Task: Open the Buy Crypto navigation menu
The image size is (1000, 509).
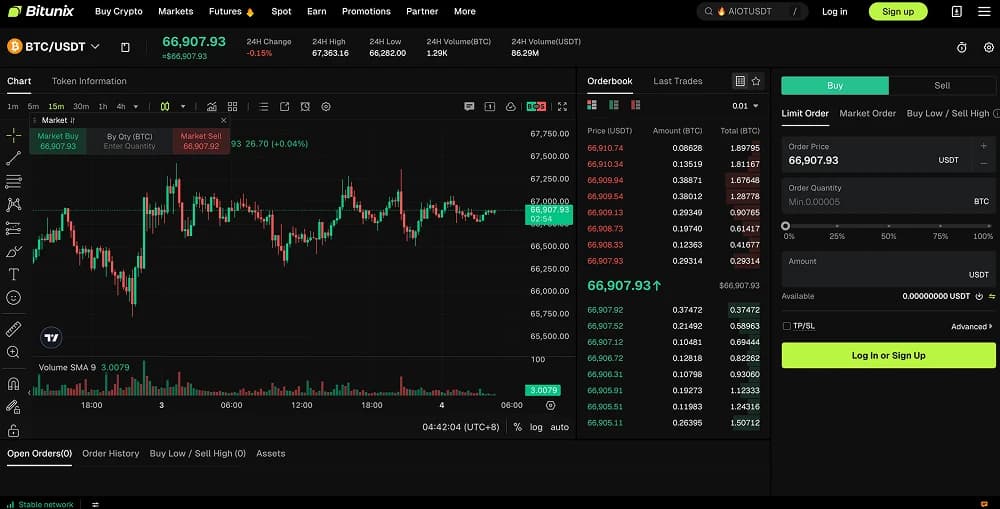Action: point(119,11)
